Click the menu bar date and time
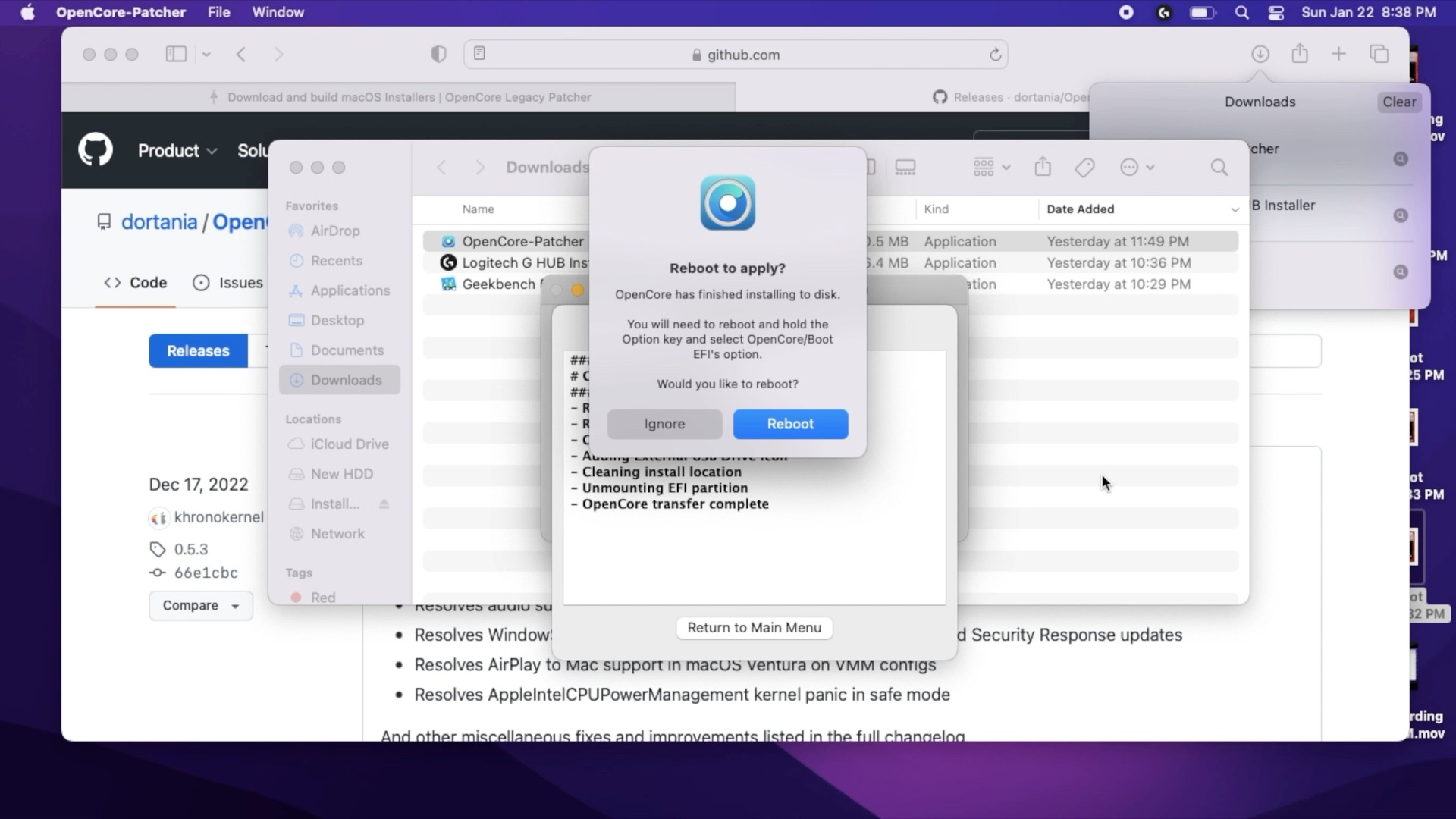The height and width of the screenshot is (819, 1456). 1369,12
